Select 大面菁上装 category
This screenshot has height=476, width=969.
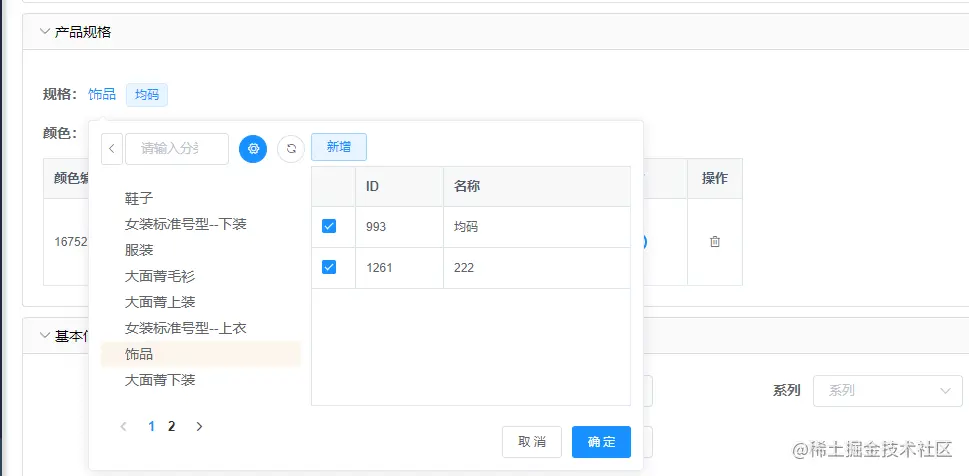[x=200, y=302]
